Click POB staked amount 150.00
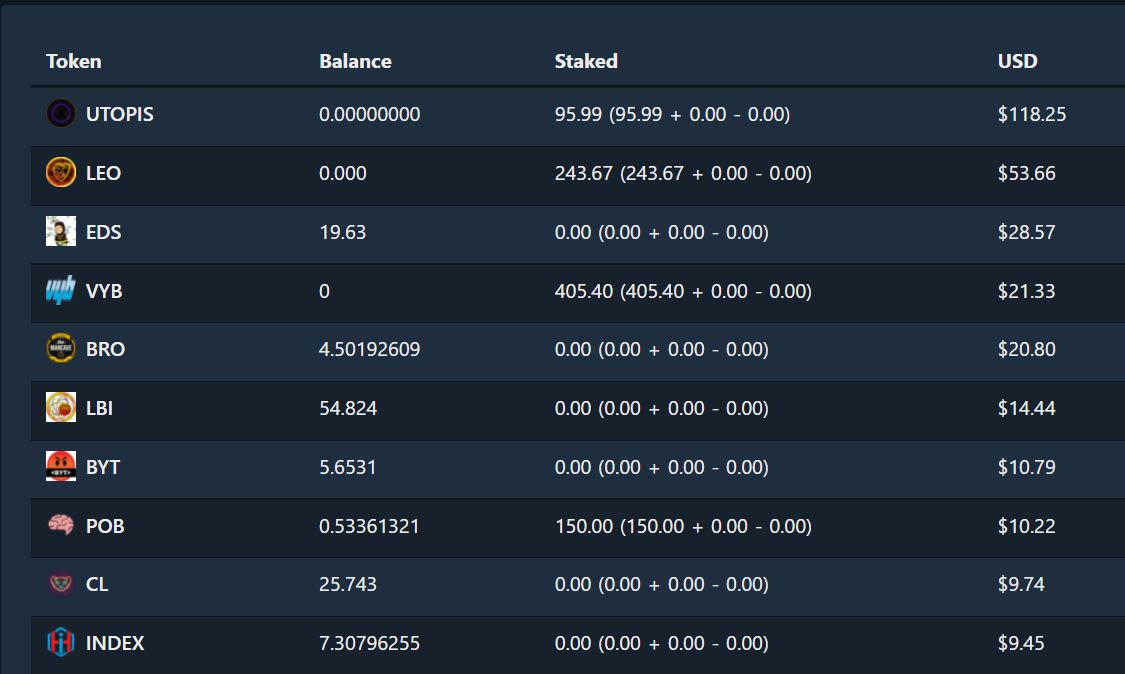The height and width of the screenshot is (674, 1125). (584, 525)
